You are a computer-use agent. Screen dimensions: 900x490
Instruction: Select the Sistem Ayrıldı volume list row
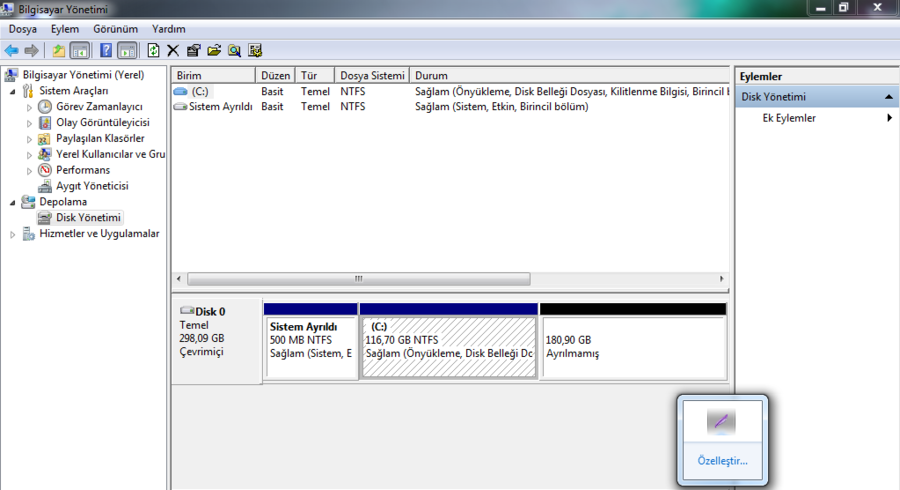click(451, 107)
